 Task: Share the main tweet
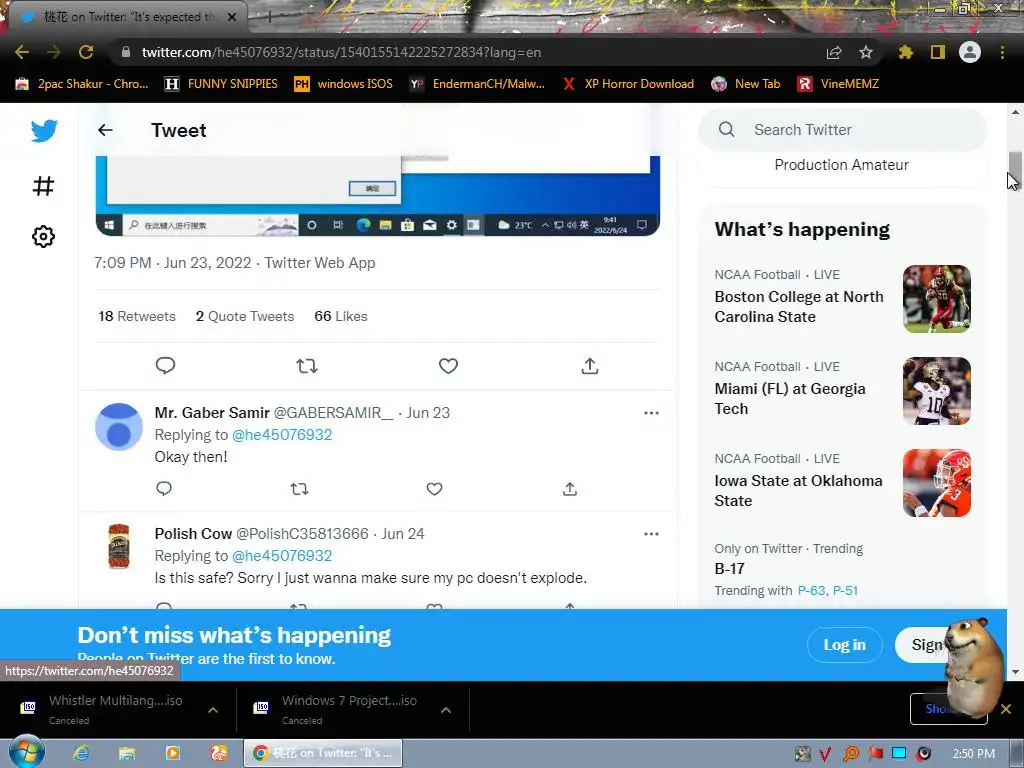590,366
